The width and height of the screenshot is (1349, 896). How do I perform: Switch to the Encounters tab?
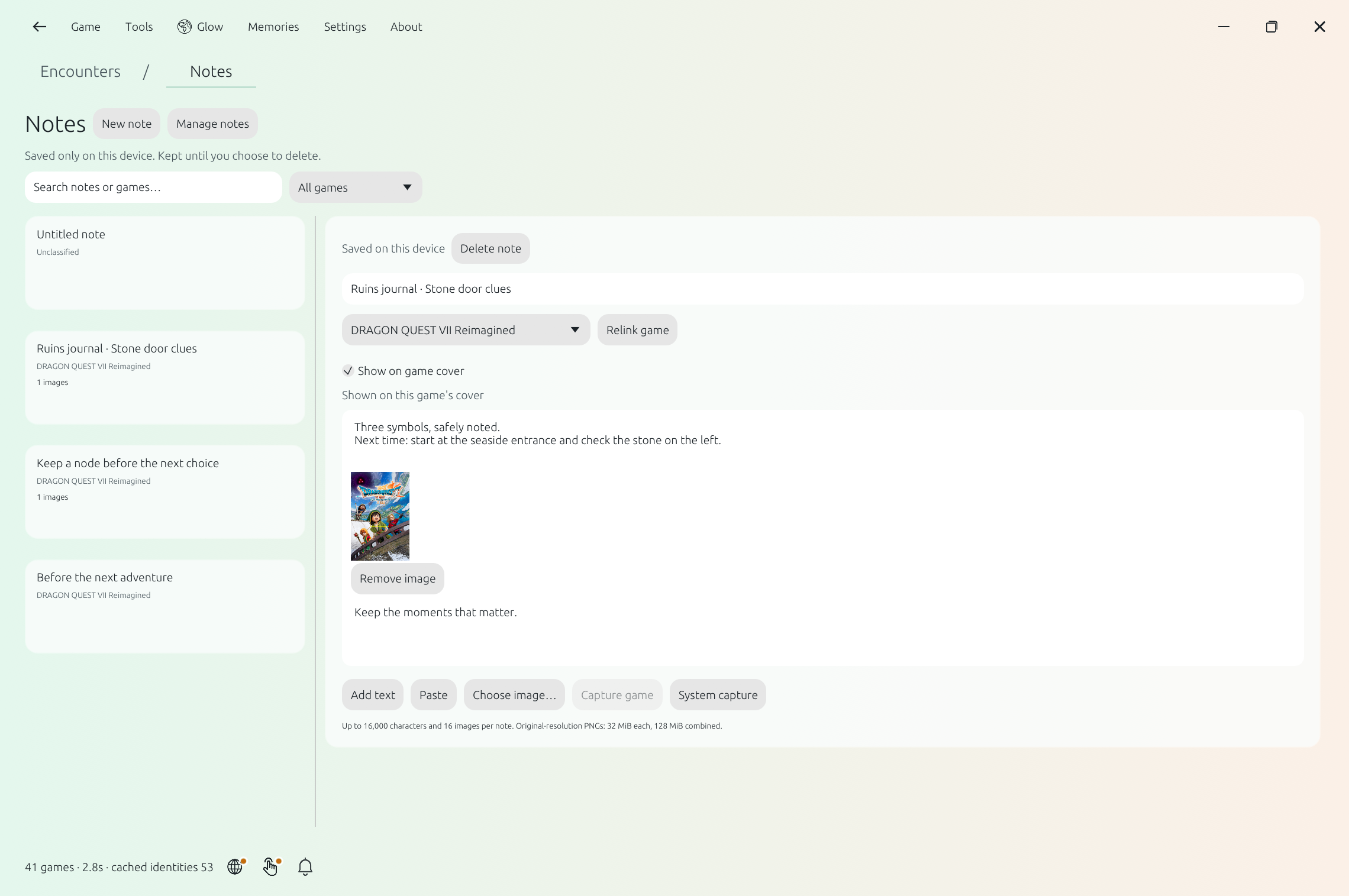[x=80, y=72]
